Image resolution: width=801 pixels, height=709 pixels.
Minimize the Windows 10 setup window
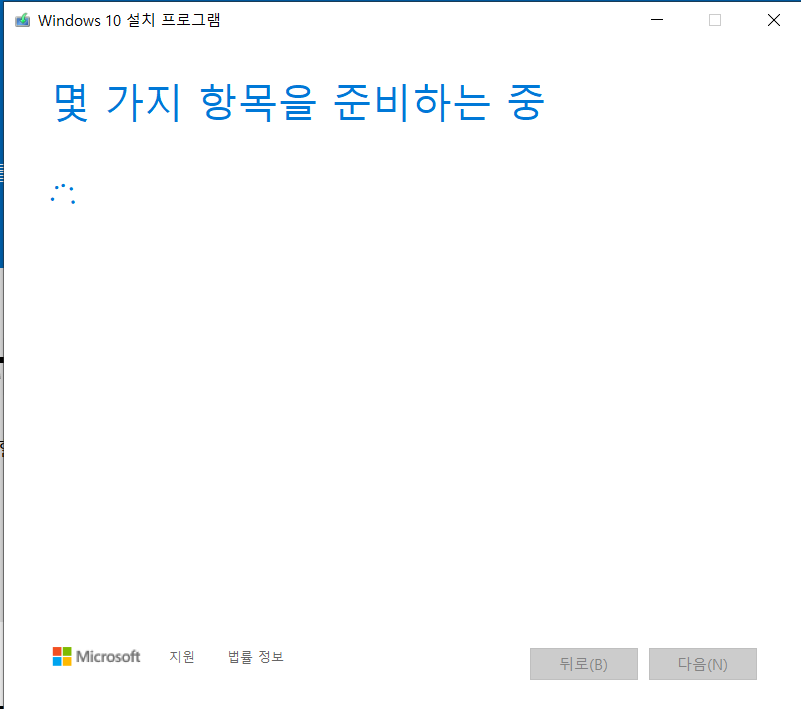(x=657, y=20)
